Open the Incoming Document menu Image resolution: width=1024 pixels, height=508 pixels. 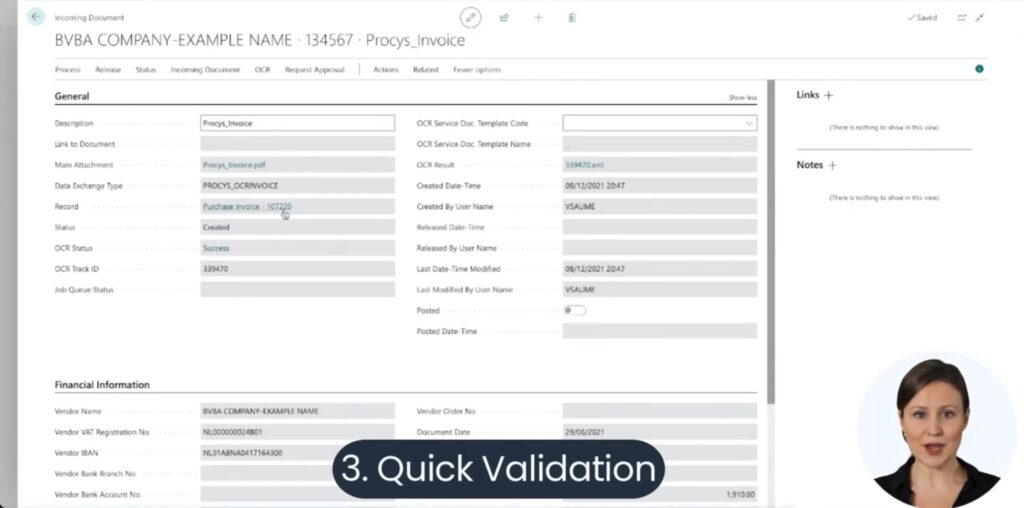pos(205,69)
